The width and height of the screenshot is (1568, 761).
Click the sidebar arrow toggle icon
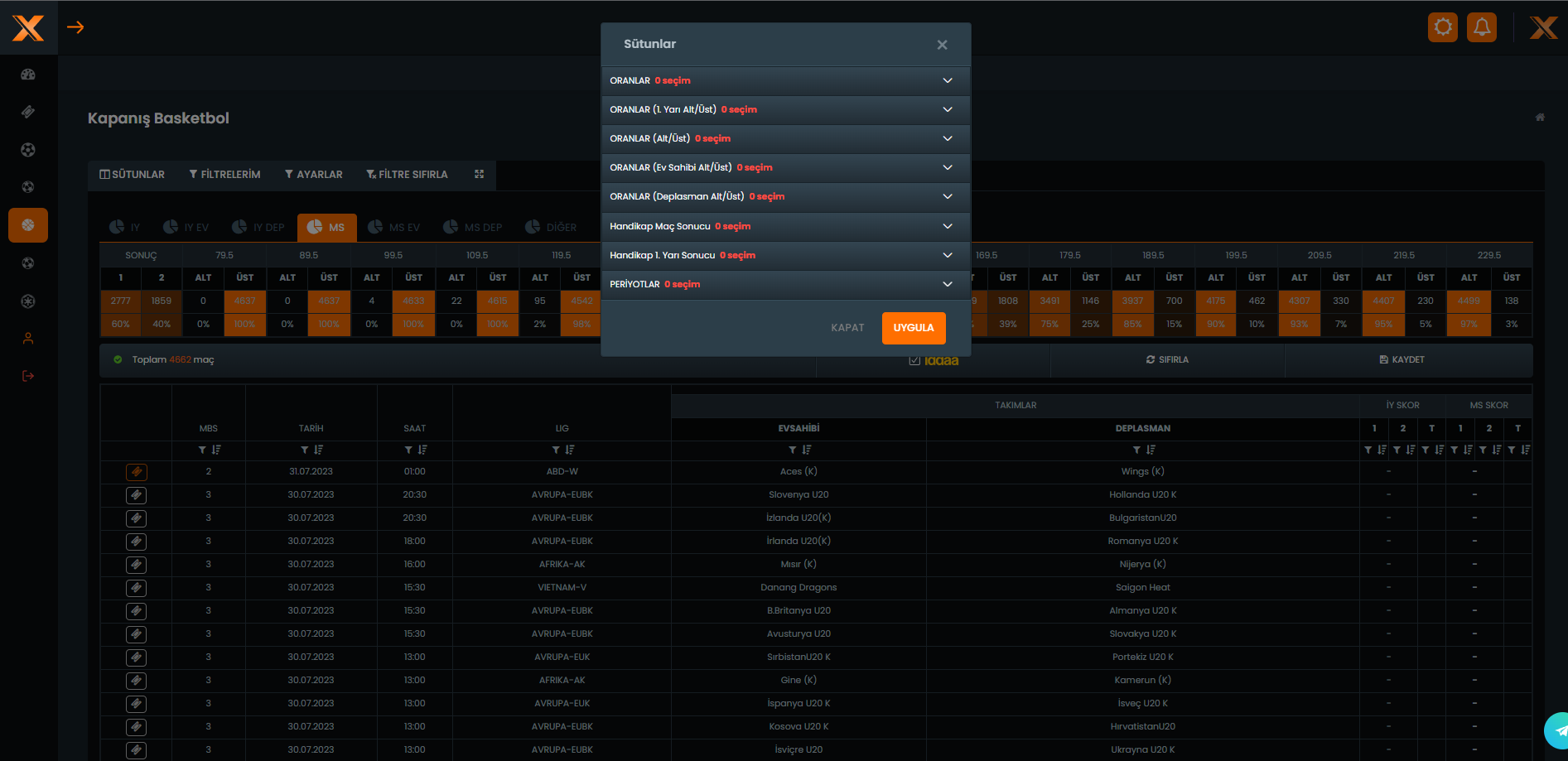tap(75, 27)
